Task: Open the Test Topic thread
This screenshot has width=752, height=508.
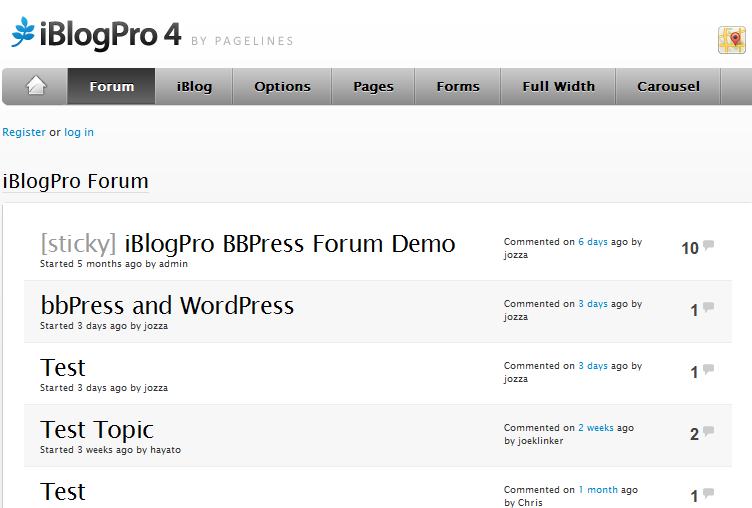Action: pos(97,430)
